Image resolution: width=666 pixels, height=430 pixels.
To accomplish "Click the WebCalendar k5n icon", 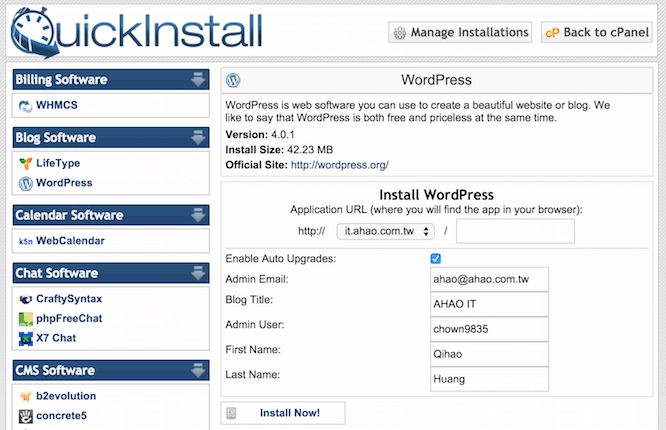I will pyautogui.click(x=25, y=241).
